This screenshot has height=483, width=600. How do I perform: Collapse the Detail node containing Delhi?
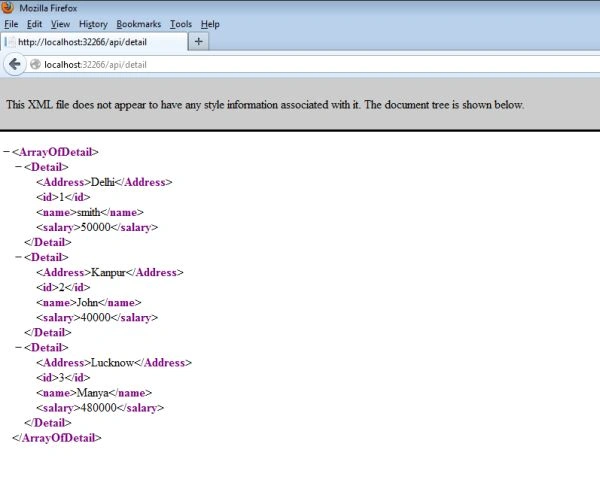18,167
